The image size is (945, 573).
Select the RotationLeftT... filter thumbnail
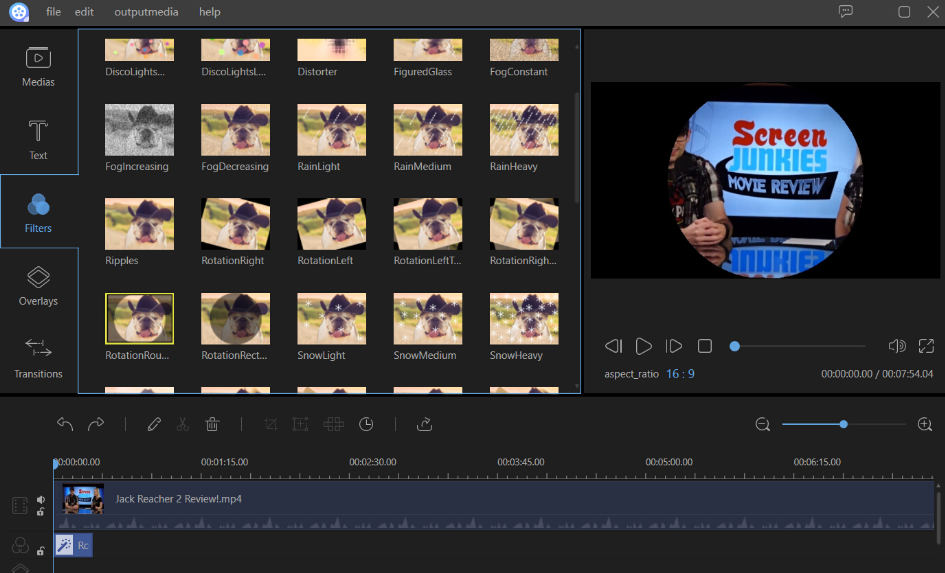[x=428, y=224]
